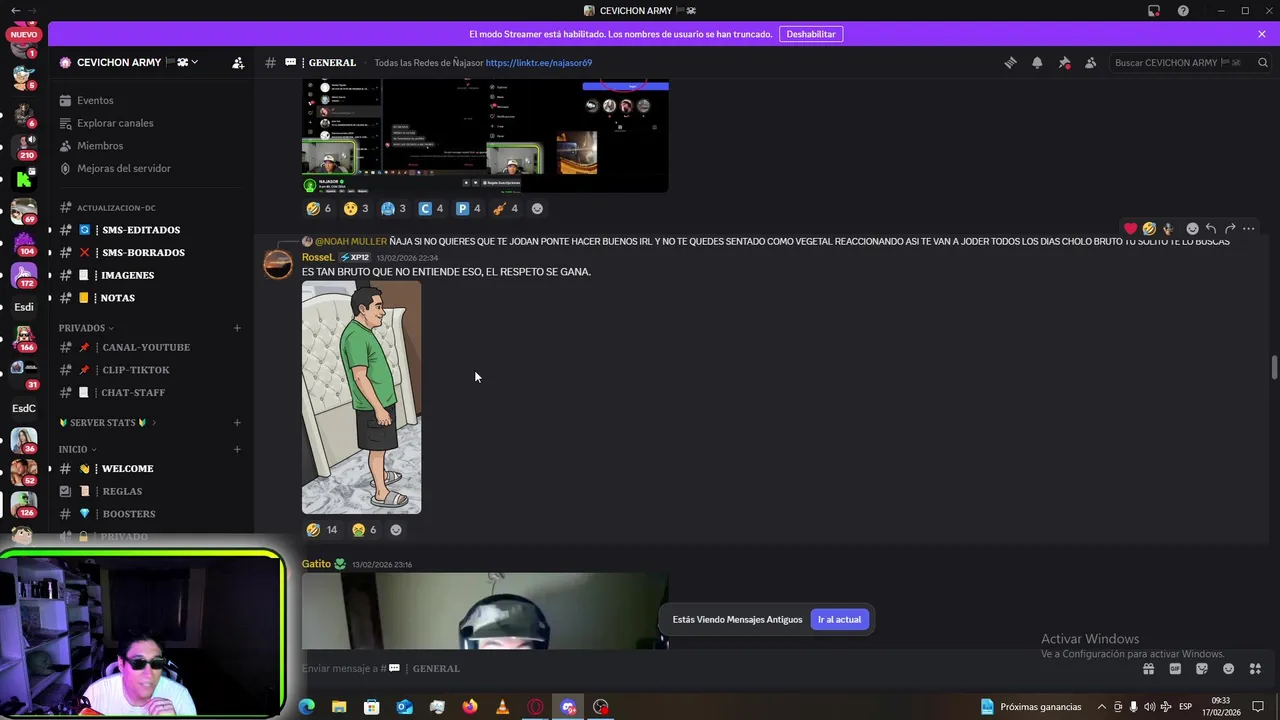Add reaction next to RosseL's image reactions
This screenshot has width=1280, height=720.
396,530
